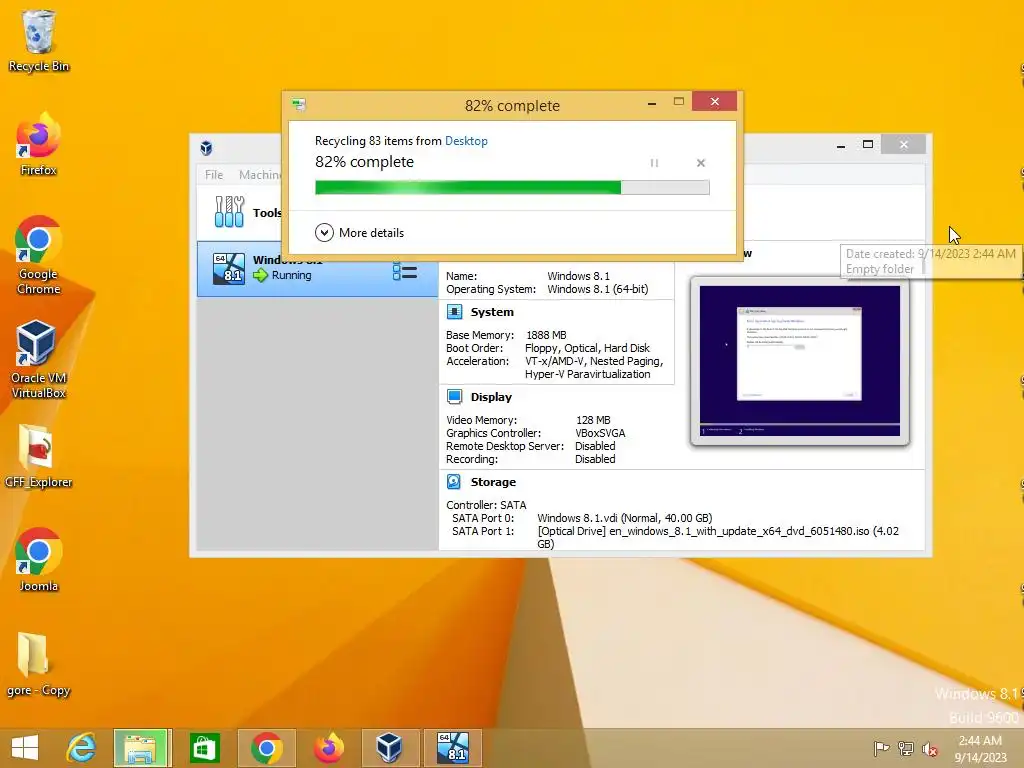This screenshot has height=768, width=1024.
Task: Click the recycling dialog title bar icon
Action: (299, 104)
